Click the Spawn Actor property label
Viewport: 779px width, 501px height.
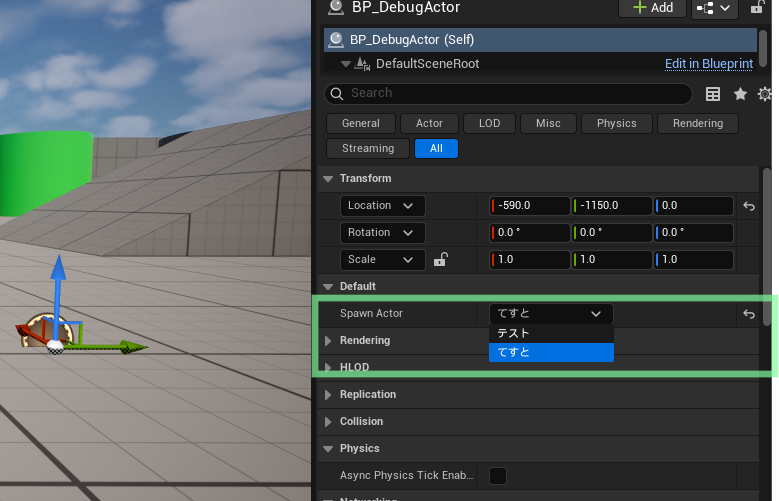pos(371,314)
